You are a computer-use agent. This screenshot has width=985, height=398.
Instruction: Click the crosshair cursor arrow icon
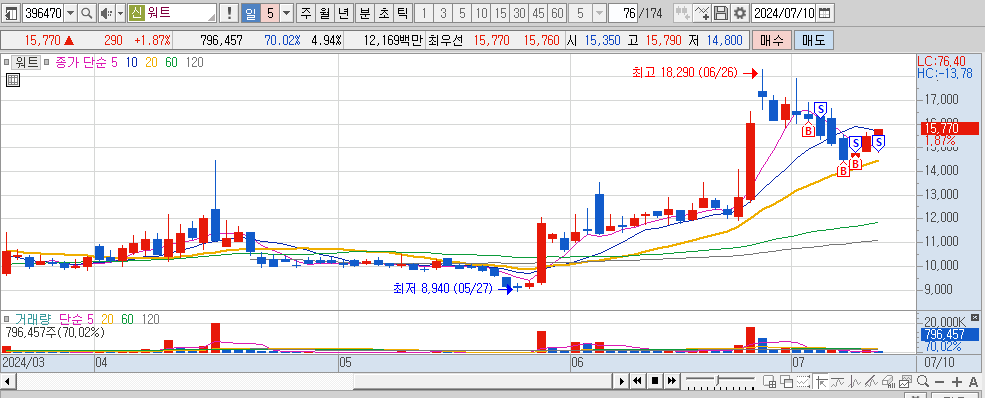[x=820, y=381]
